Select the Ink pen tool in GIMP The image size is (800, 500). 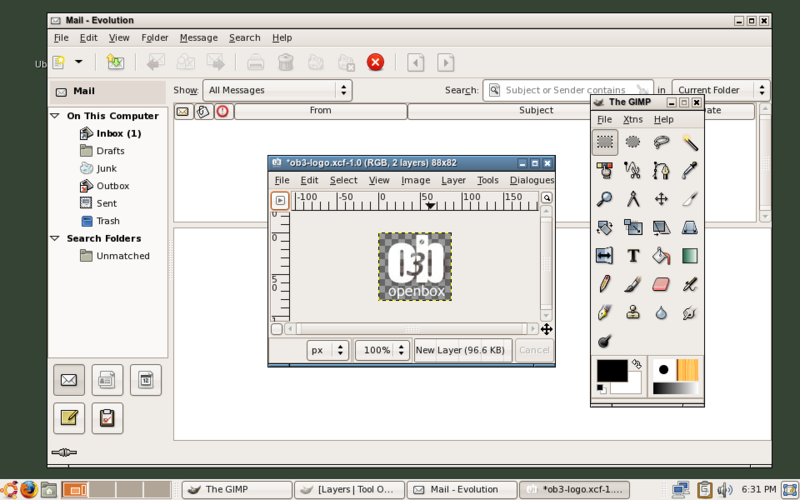coord(605,312)
